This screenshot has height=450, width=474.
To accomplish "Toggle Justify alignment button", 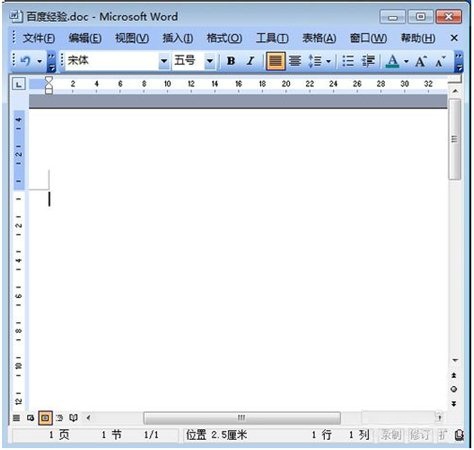I will [x=276, y=61].
